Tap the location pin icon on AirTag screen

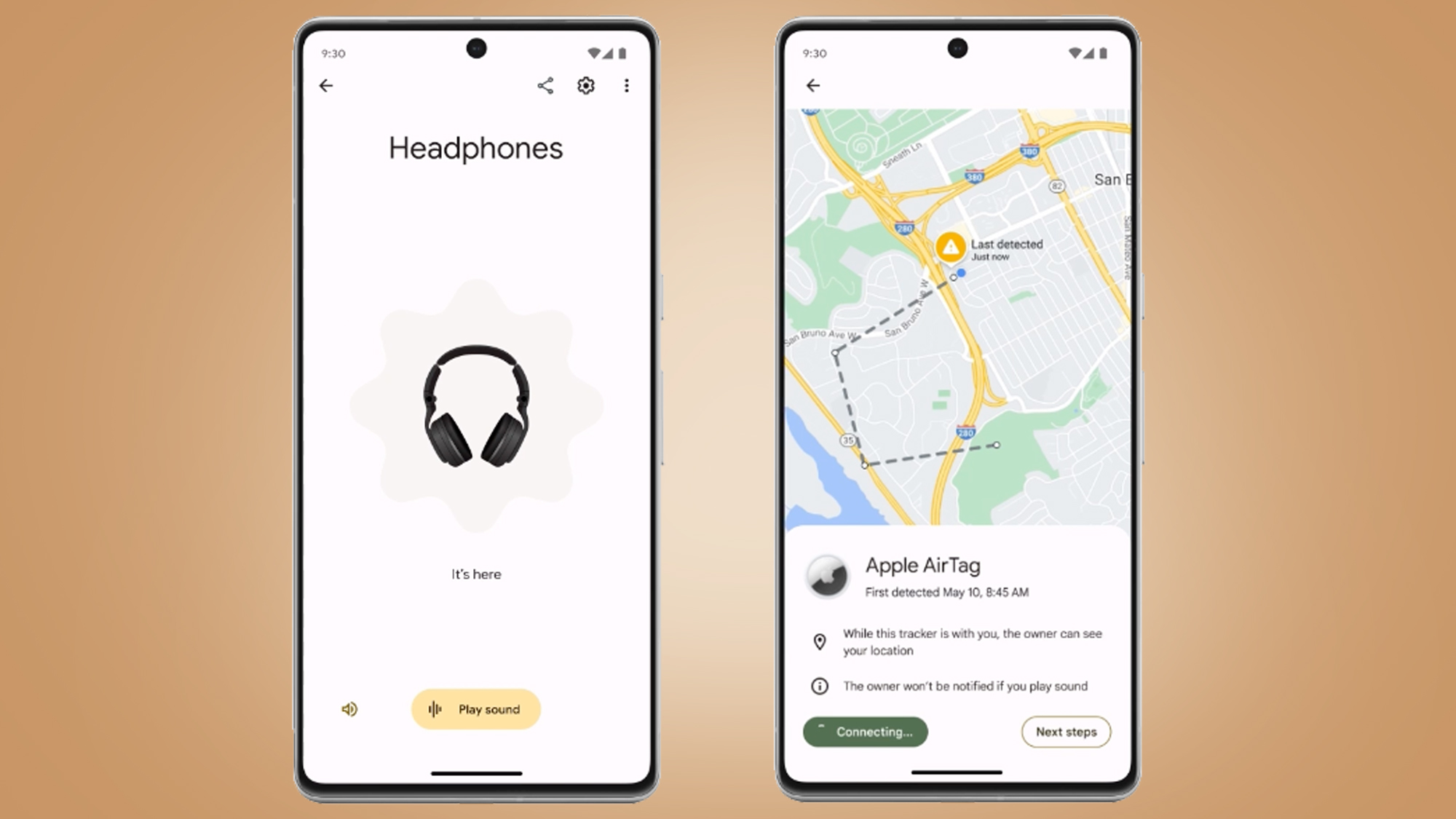pos(821,641)
